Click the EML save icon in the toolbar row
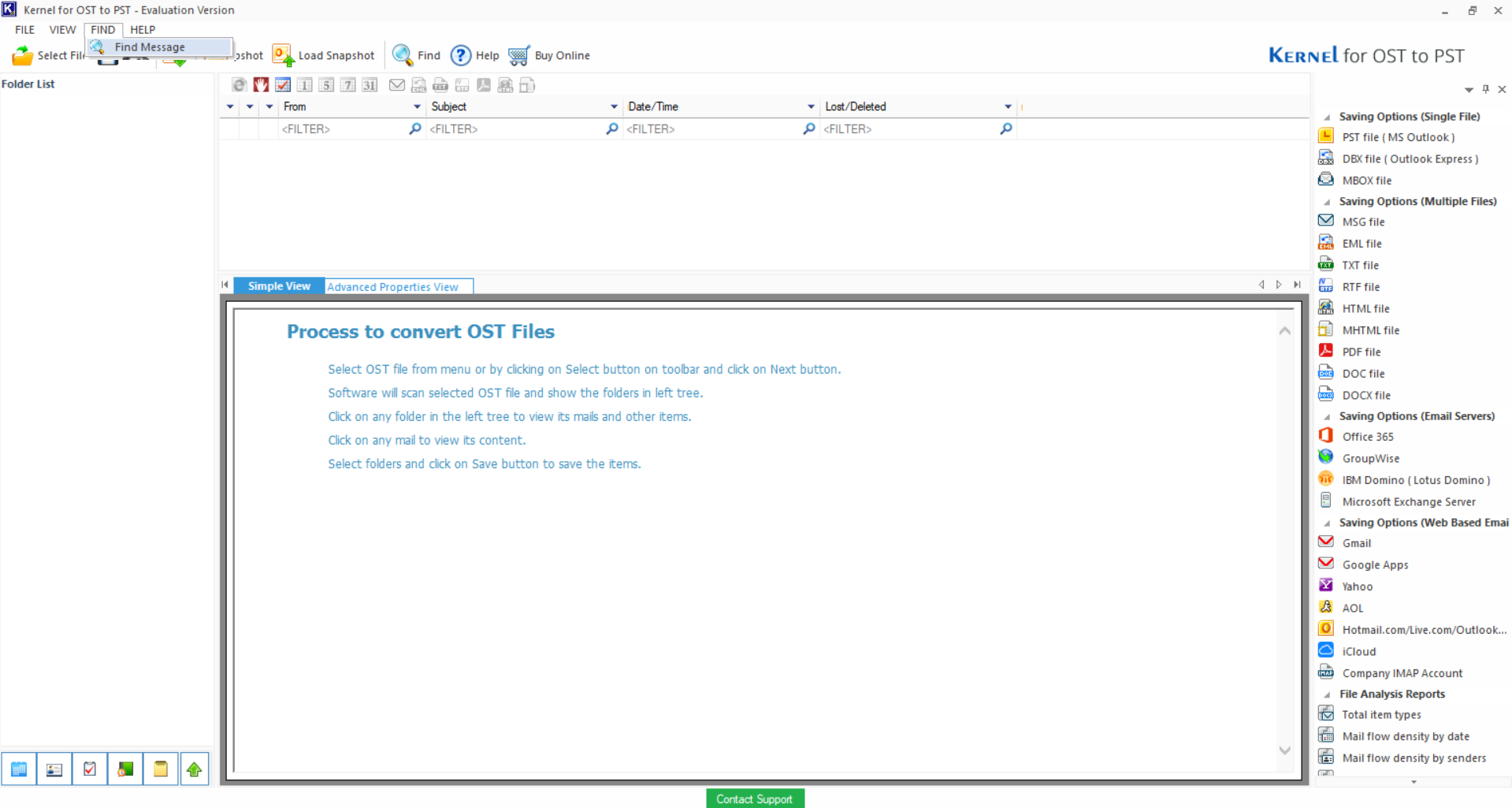Viewport: 1512px width, 808px height. 419,85
